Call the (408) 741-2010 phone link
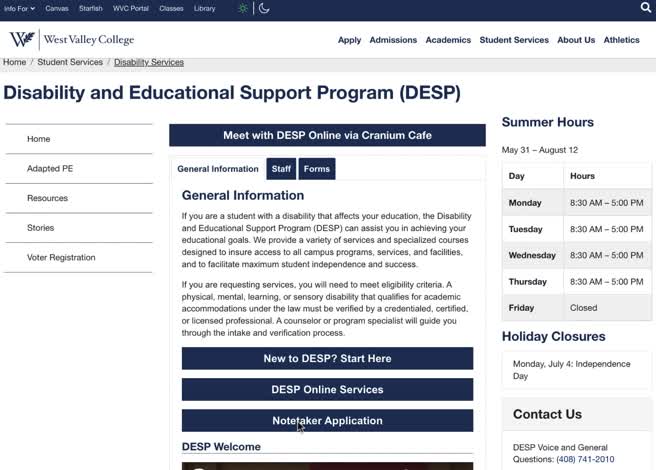 point(585,459)
